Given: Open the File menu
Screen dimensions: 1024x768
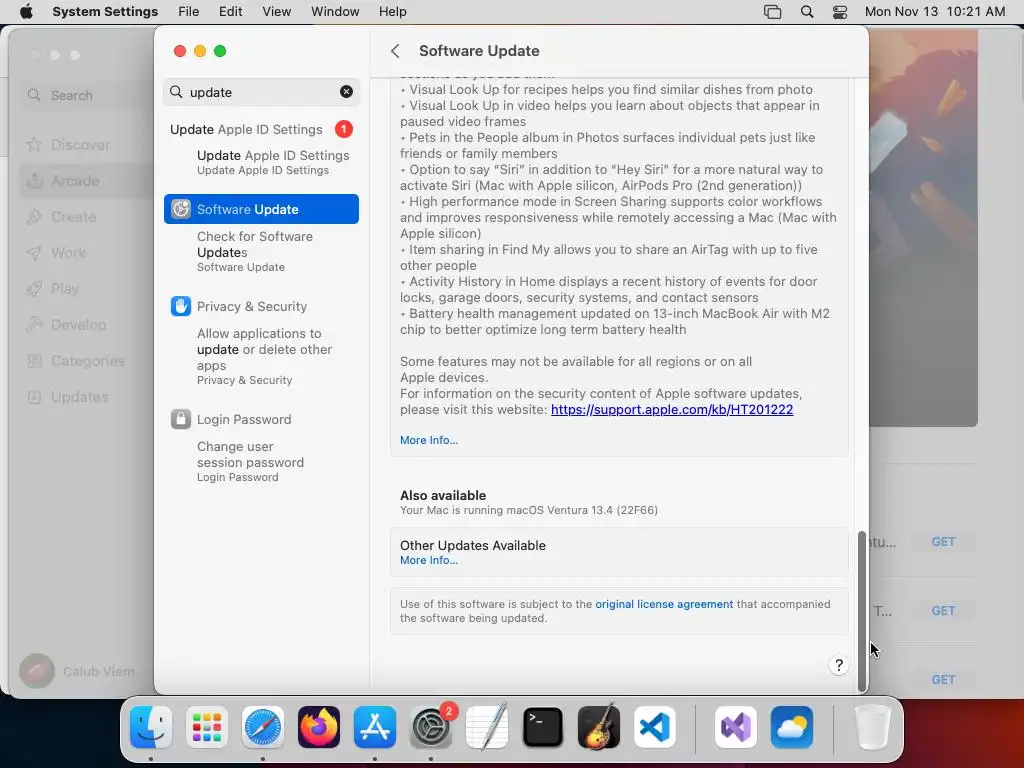Looking at the screenshot, I should [188, 11].
